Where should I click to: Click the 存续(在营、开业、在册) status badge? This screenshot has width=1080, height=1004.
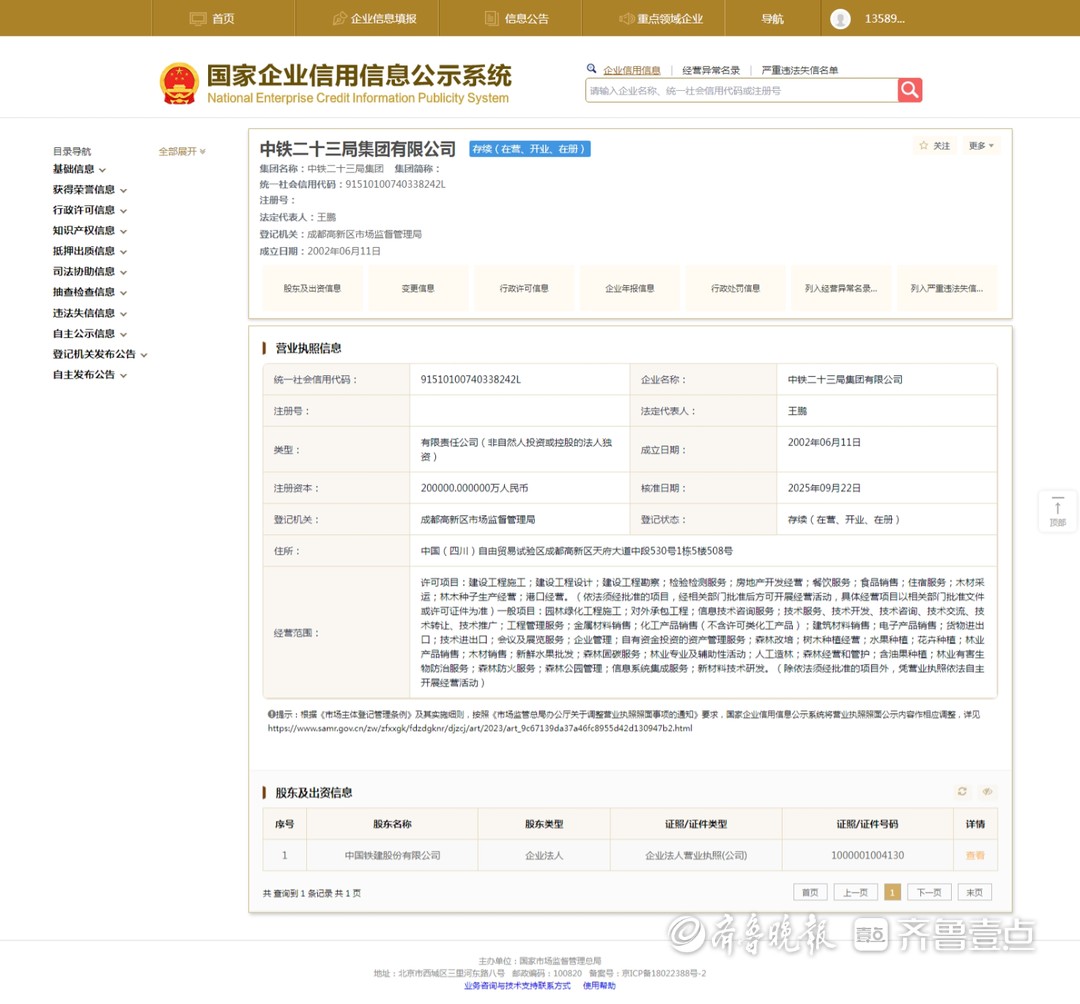[x=530, y=149]
